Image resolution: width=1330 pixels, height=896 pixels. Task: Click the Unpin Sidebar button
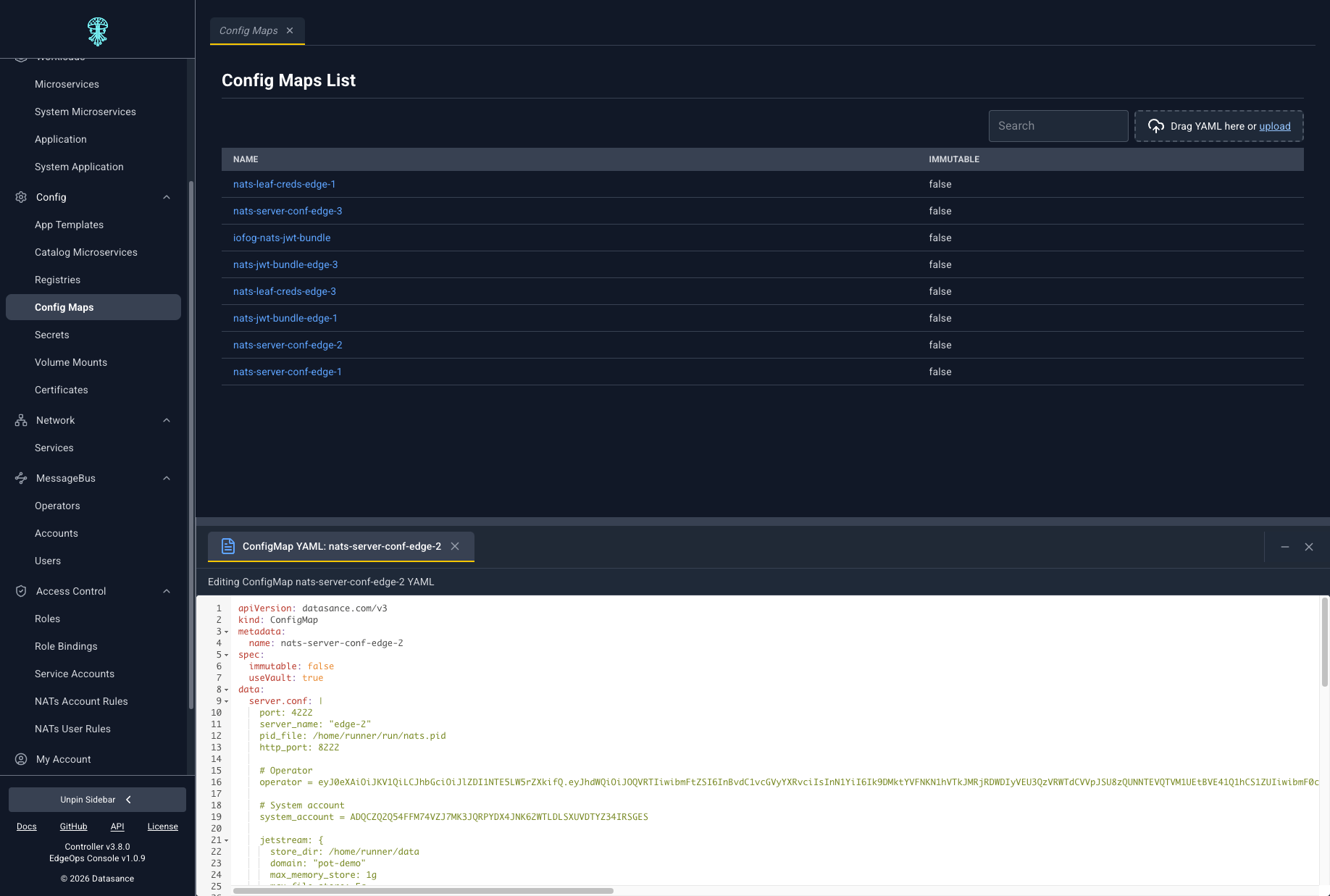97,800
